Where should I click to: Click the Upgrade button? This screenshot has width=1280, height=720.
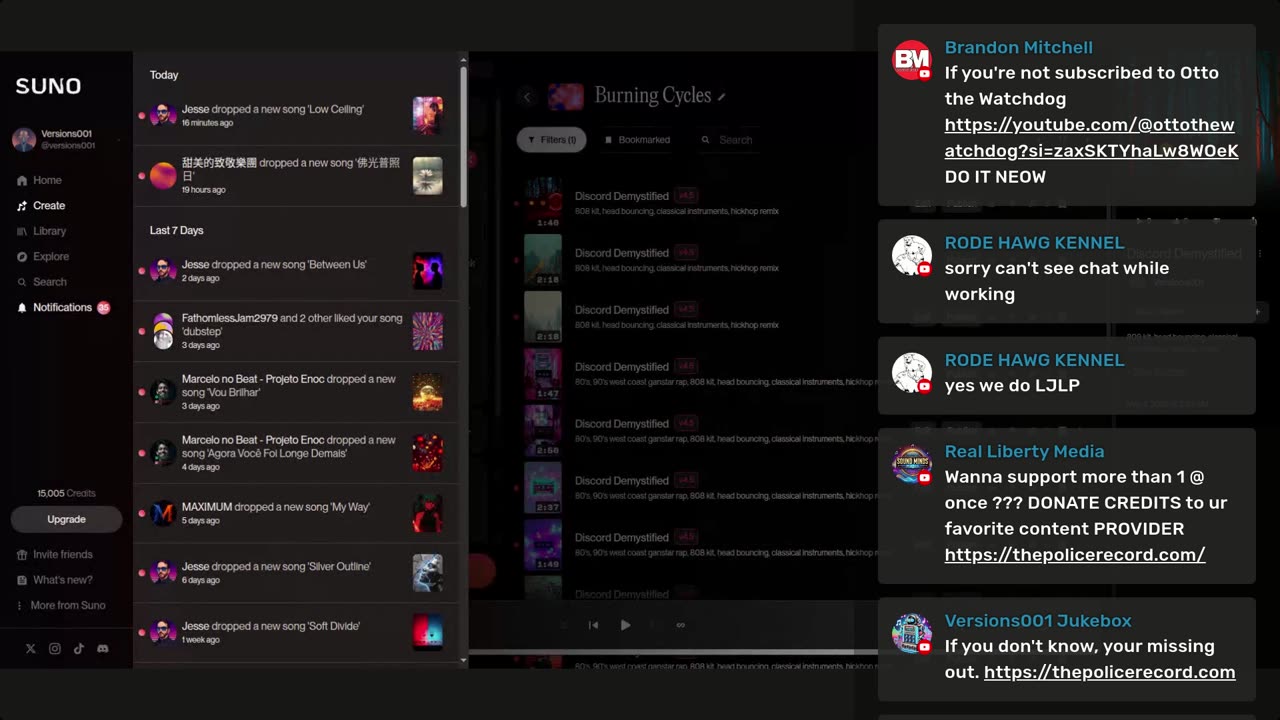pyautogui.click(x=66, y=519)
